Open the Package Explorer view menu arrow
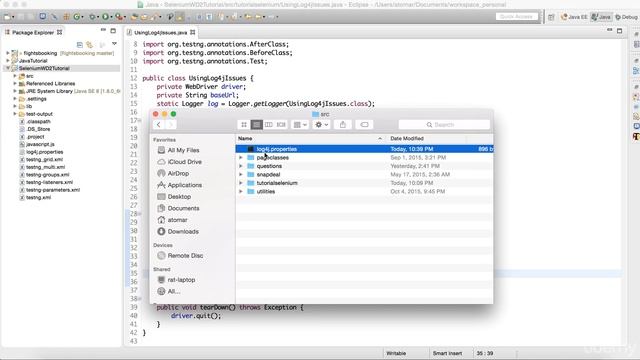This screenshot has height=360, width=640. click(x=114, y=44)
